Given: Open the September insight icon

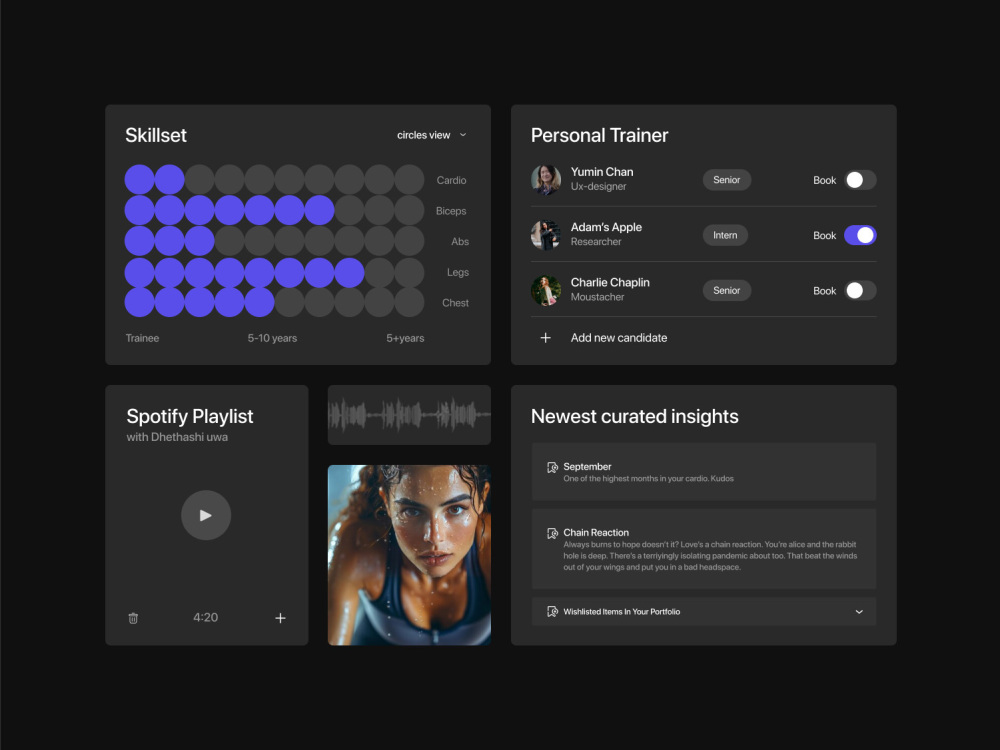Looking at the screenshot, I should coord(552,467).
